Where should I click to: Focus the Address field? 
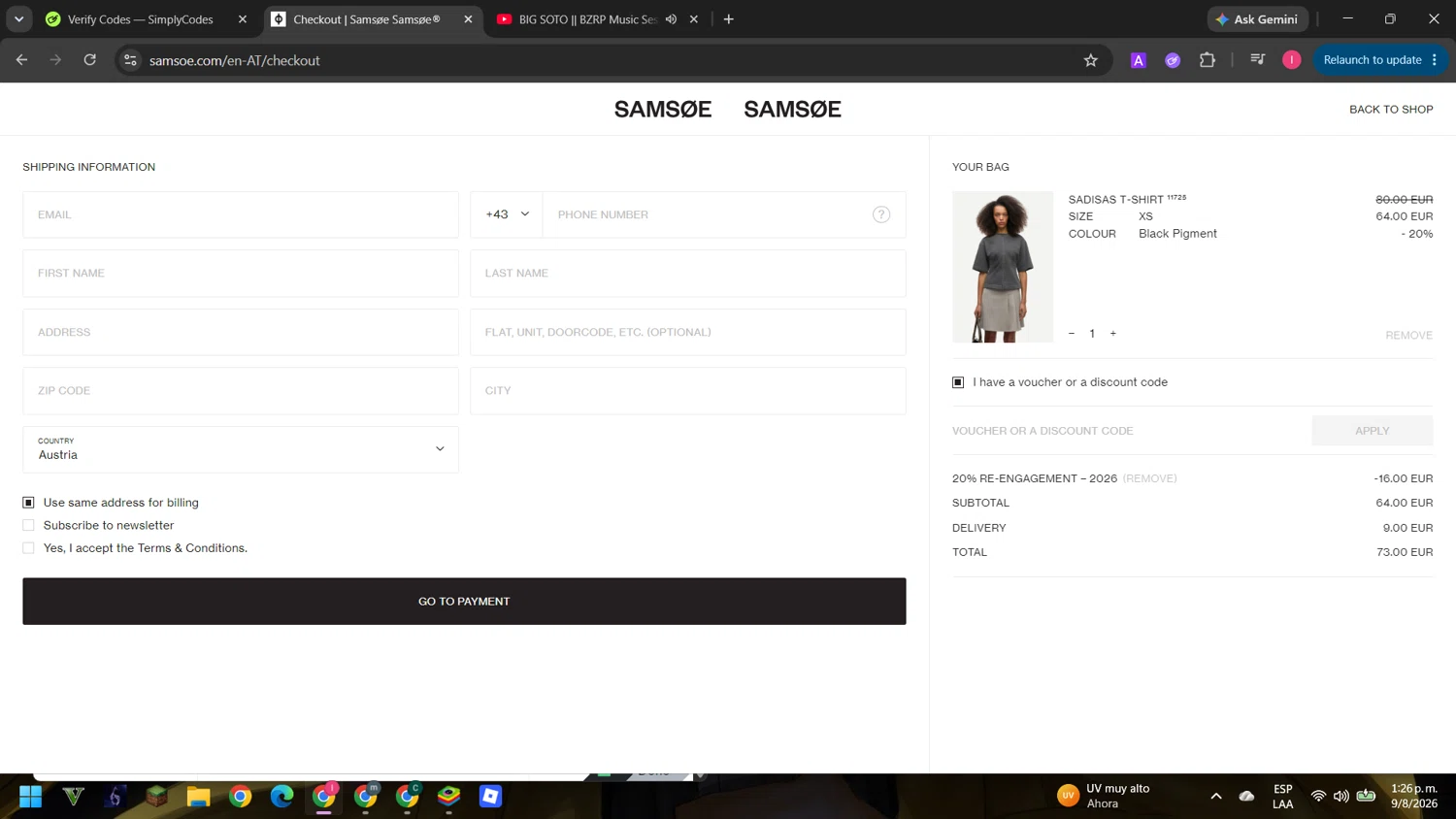[241, 332]
